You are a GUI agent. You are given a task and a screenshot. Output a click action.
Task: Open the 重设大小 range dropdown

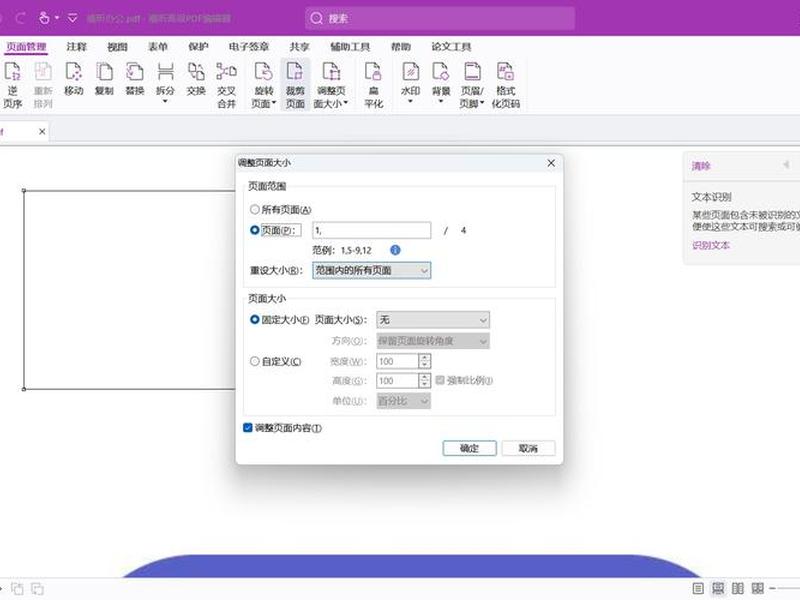click(371, 270)
